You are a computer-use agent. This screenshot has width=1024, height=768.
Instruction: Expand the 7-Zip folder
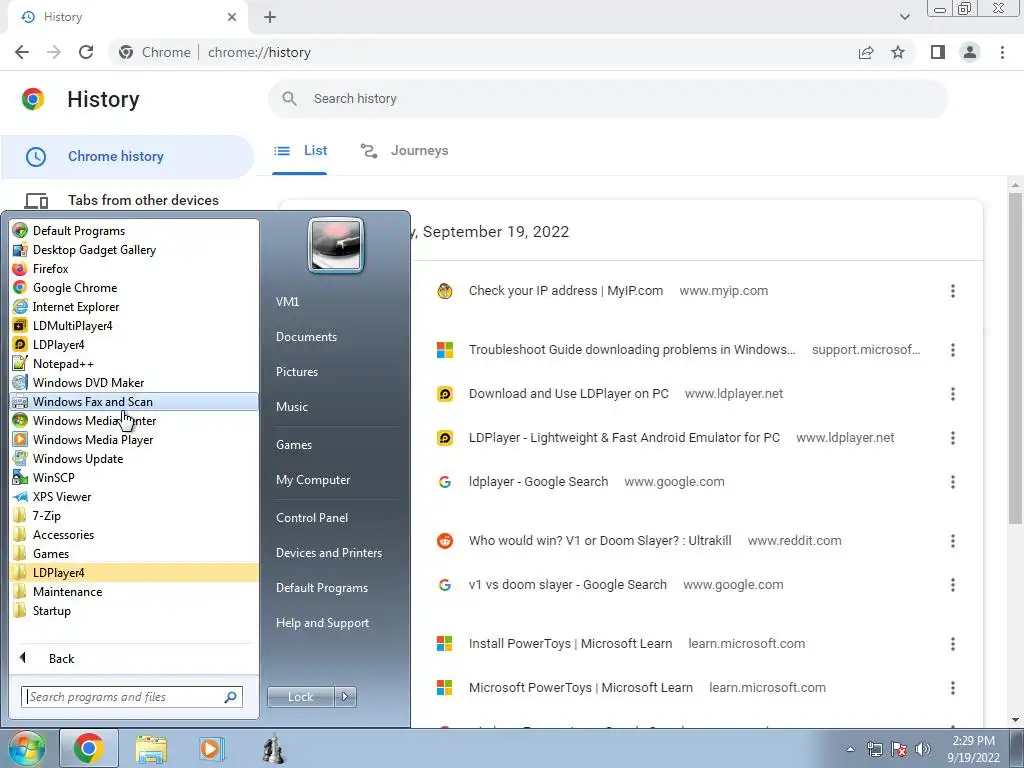134,516
